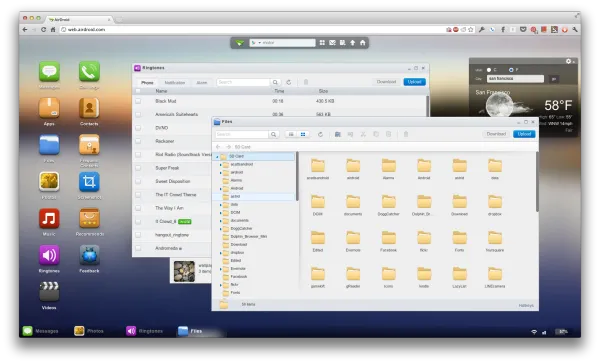Collapse the SD Card tree node

pos(217,157)
